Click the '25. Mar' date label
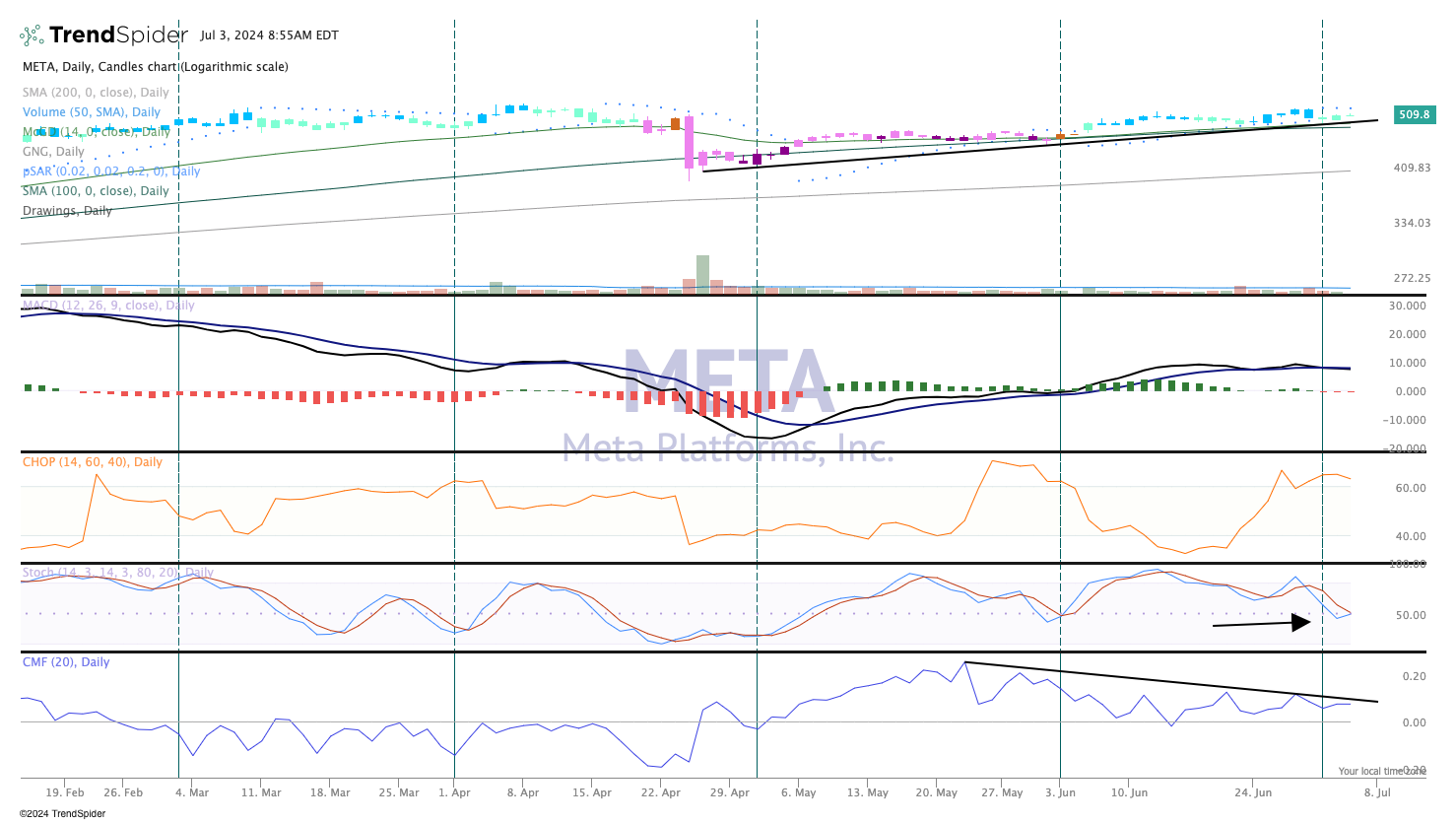 (x=399, y=792)
